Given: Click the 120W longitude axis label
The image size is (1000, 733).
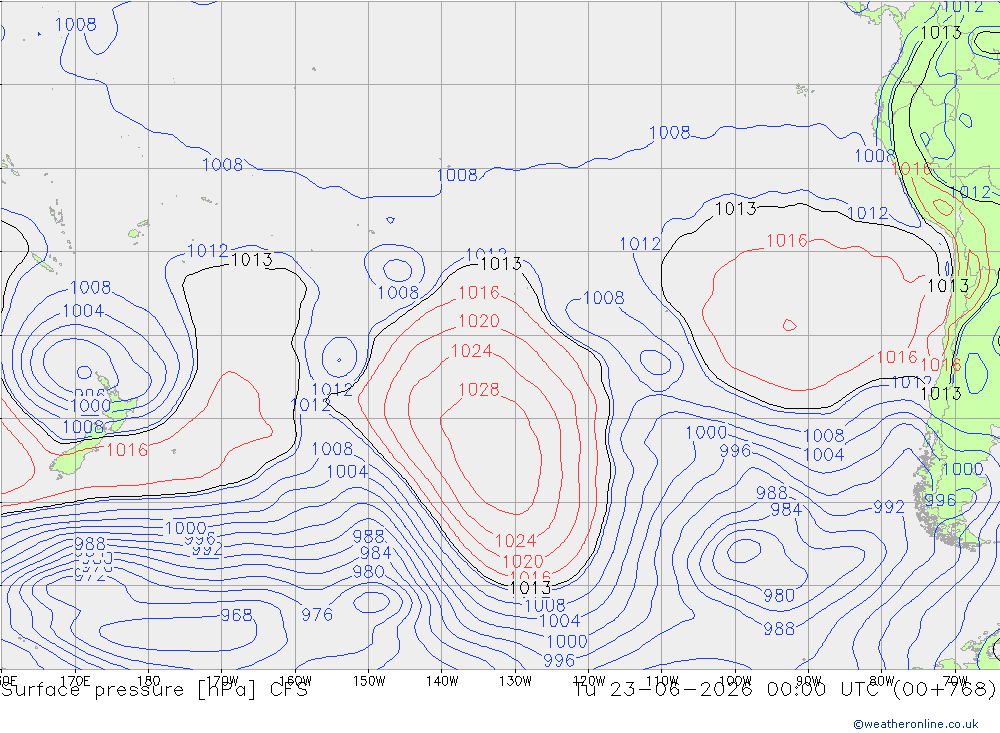Looking at the screenshot, I should point(589,681).
